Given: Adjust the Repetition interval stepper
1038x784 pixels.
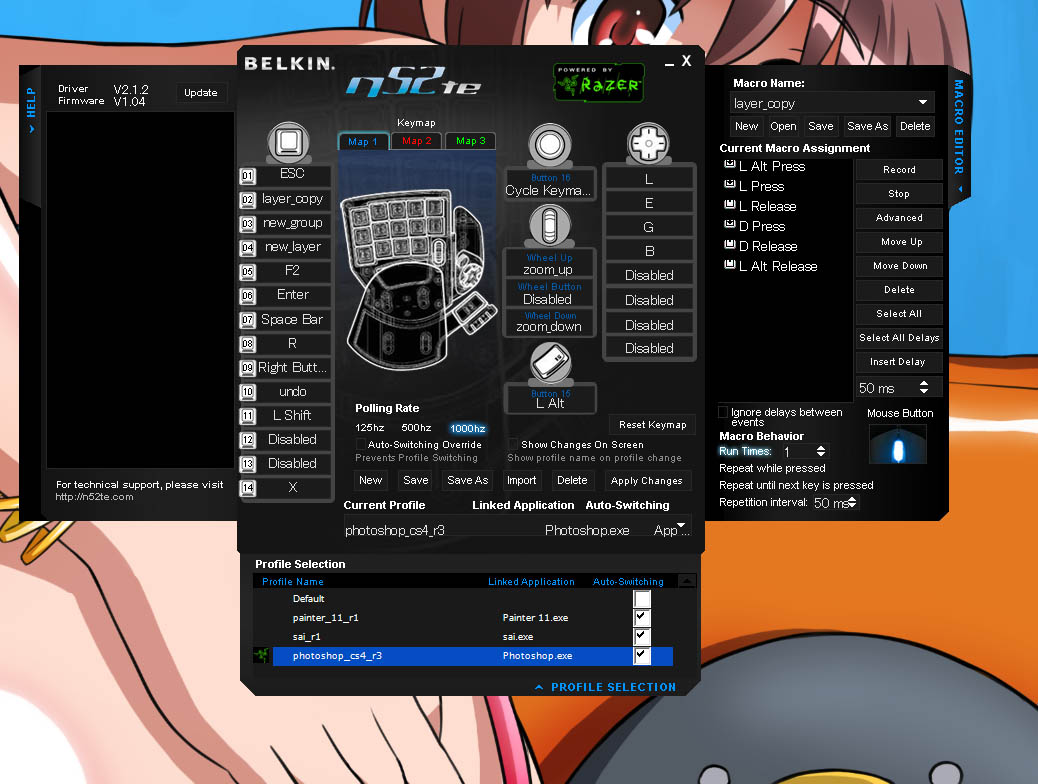Looking at the screenshot, I should 852,503.
